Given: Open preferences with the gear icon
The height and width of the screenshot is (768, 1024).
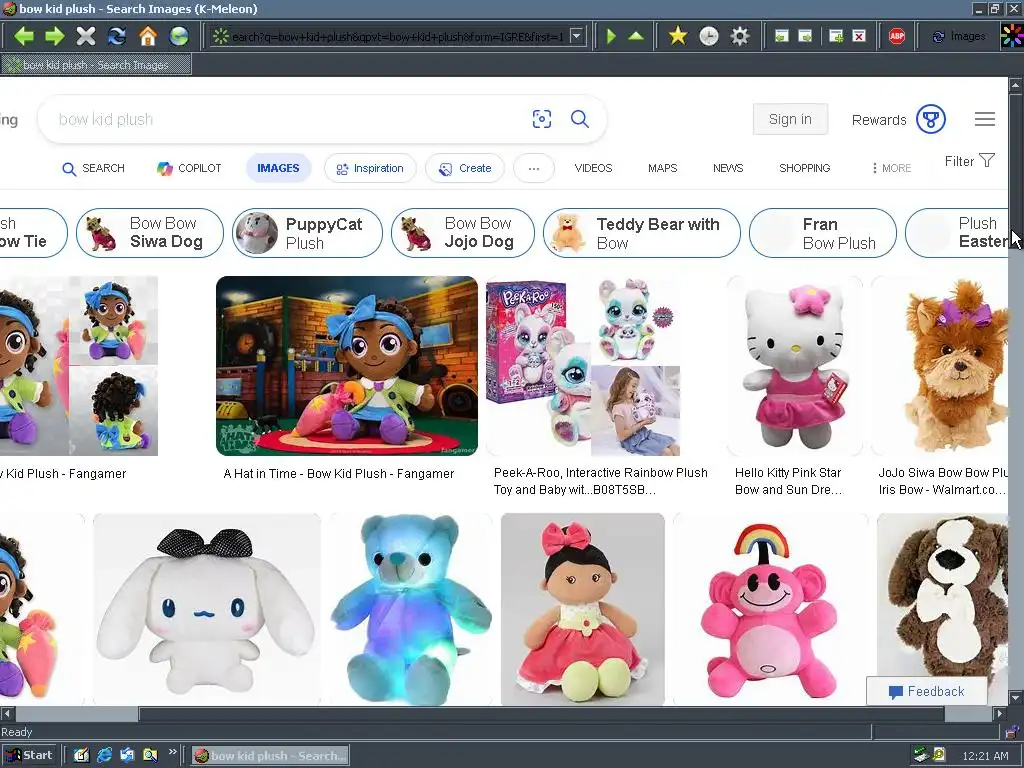Looking at the screenshot, I should 740,36.
